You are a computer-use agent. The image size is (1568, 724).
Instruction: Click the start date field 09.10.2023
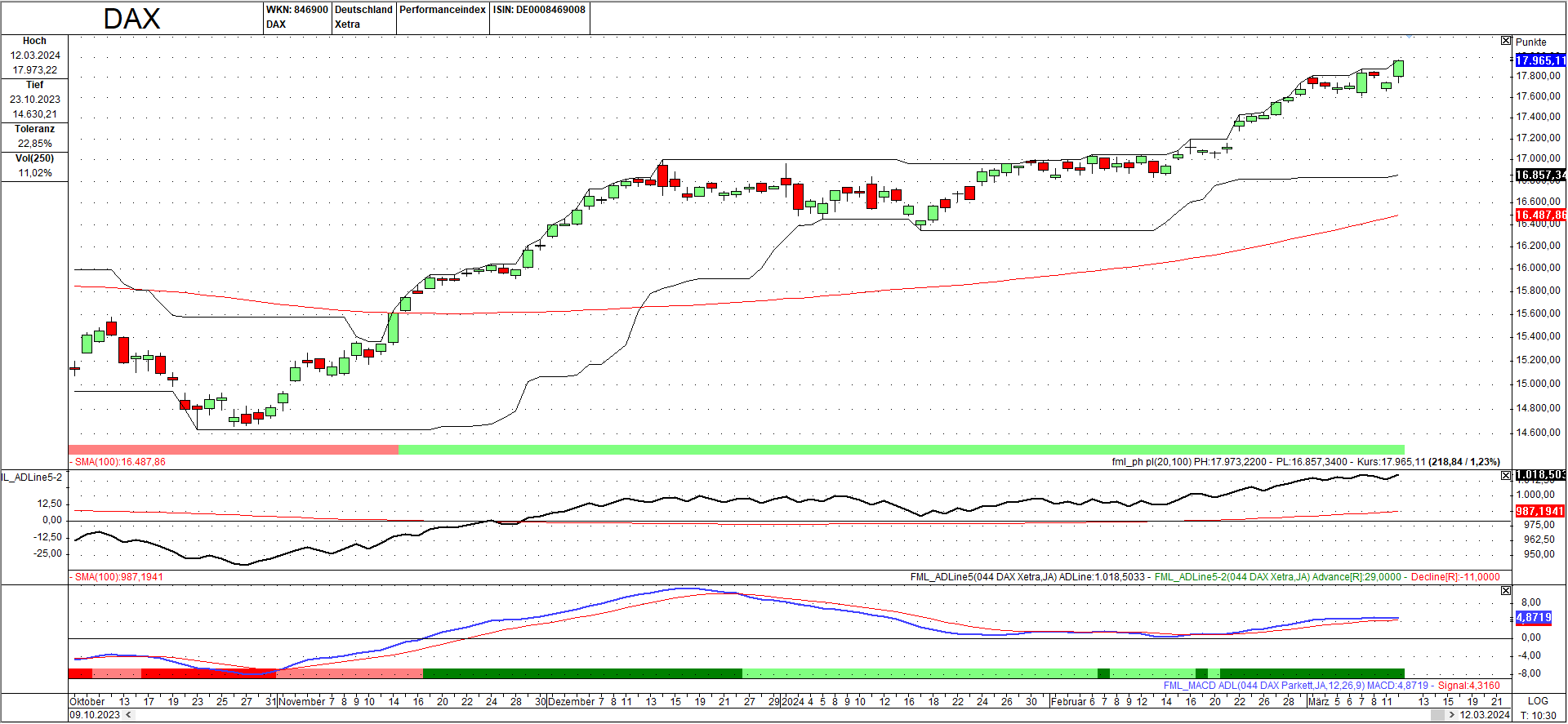(95, 715)
